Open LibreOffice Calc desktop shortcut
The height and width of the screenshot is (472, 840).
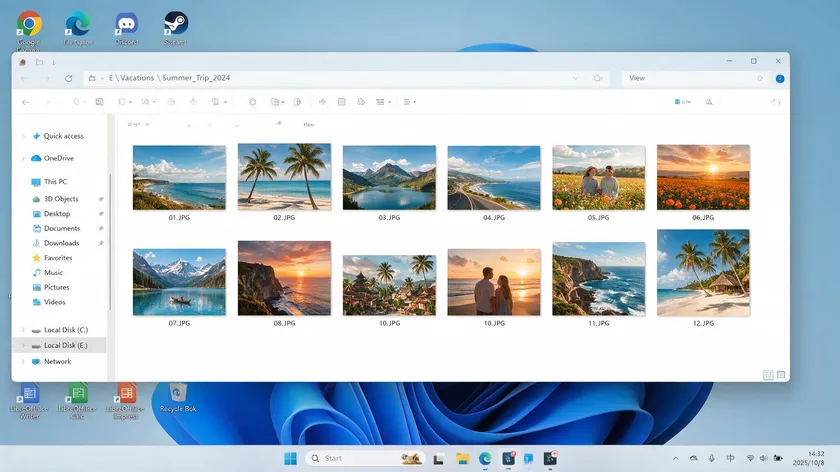[x=77, y=401]
